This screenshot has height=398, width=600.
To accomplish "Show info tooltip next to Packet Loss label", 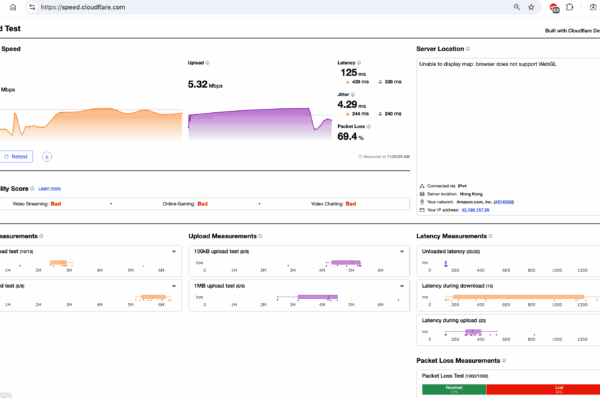I will click(x=369, y=126).
